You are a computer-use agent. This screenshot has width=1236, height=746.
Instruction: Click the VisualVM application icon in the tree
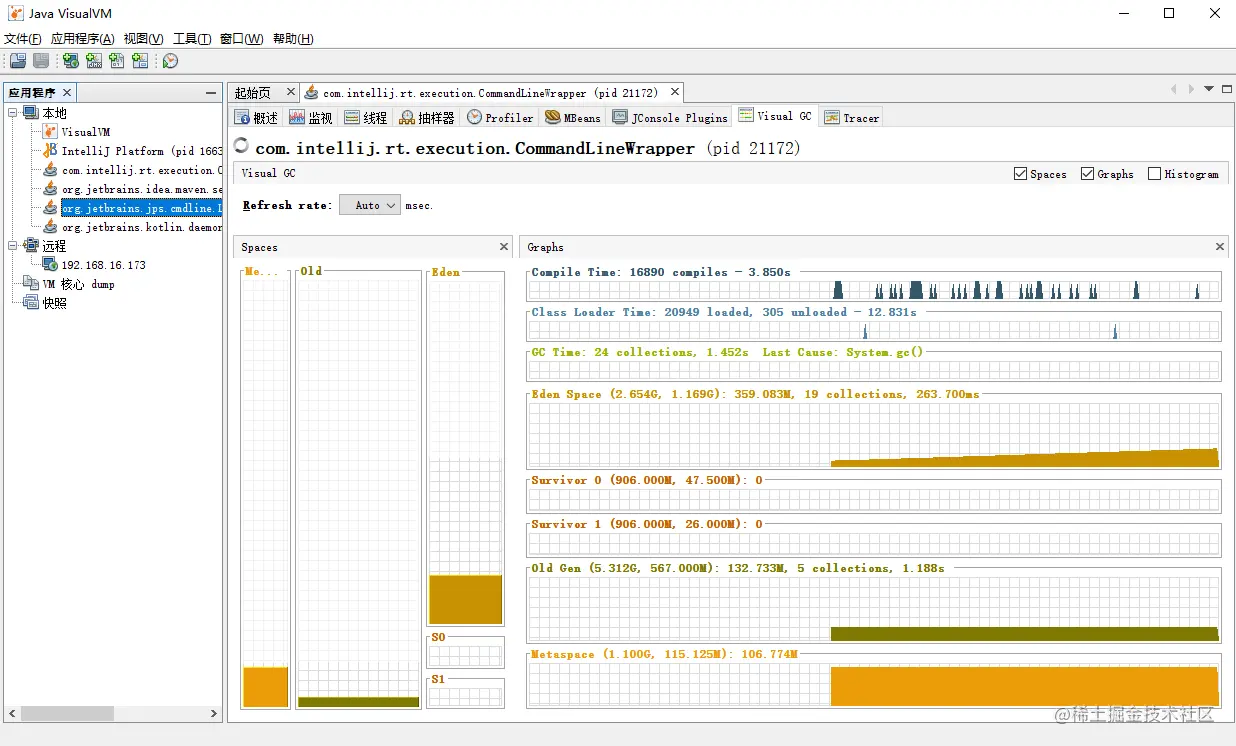50,132
